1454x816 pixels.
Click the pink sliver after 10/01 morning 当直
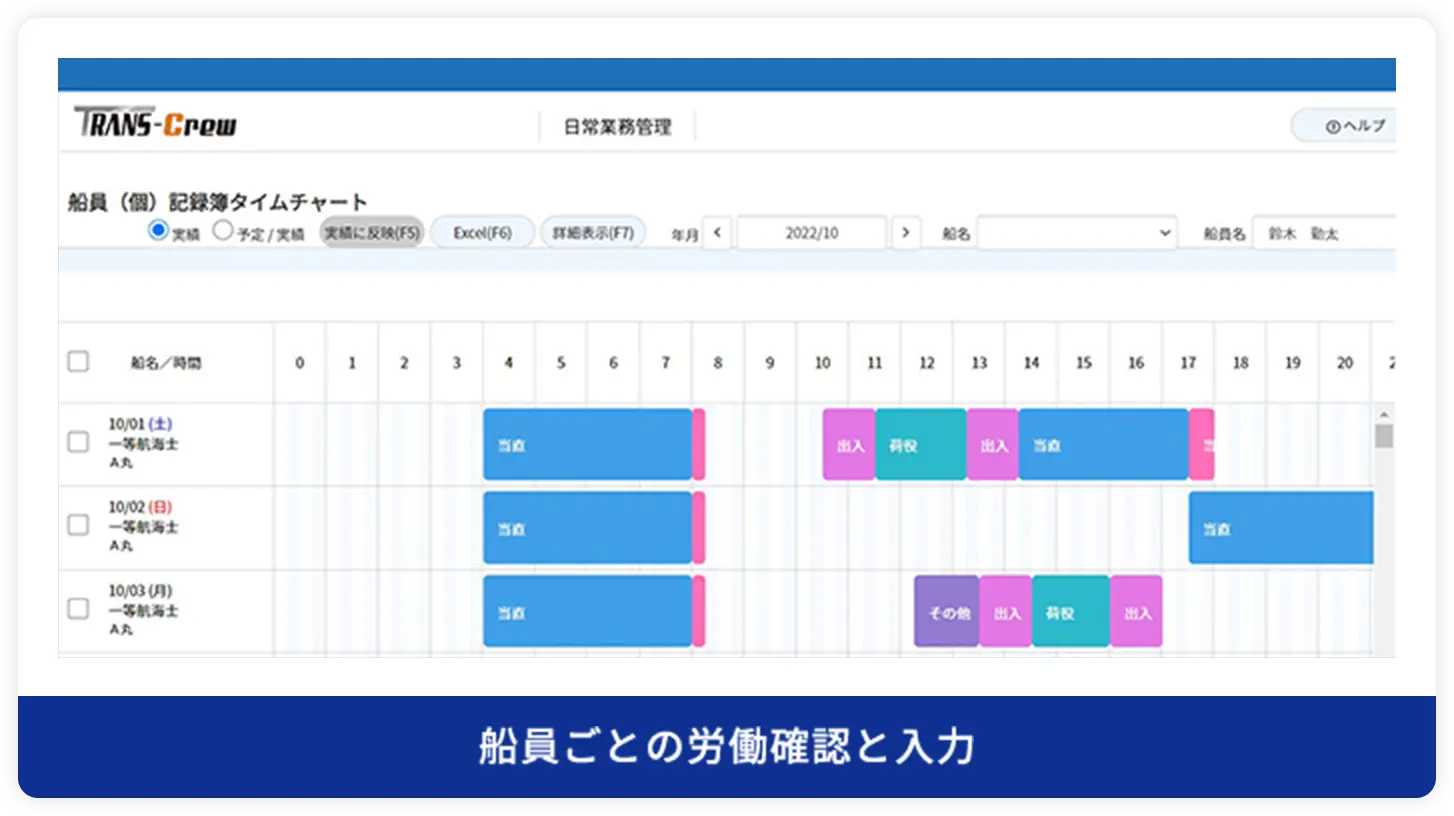[x=699, y=444]
